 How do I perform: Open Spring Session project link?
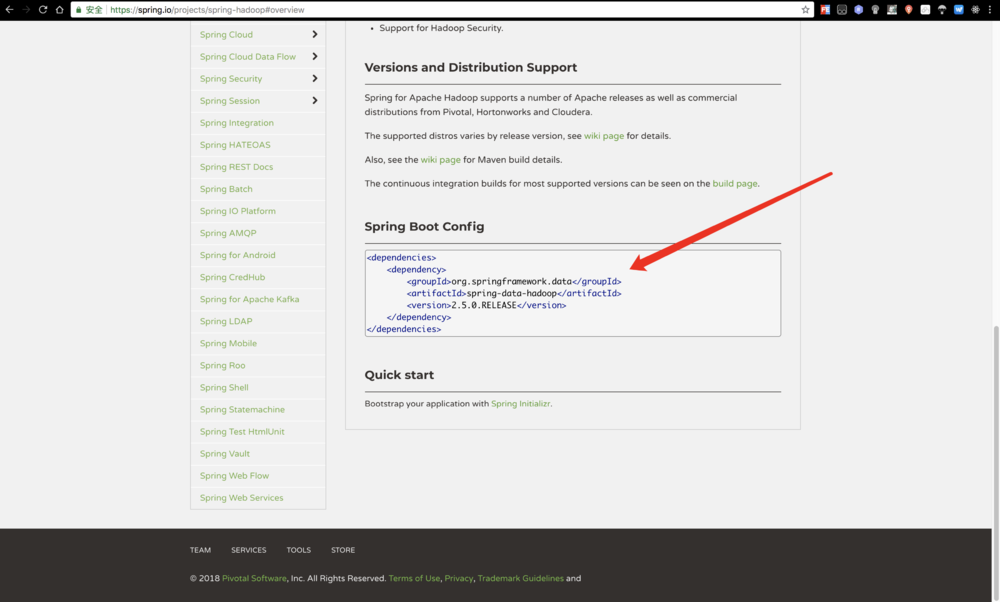230,101
